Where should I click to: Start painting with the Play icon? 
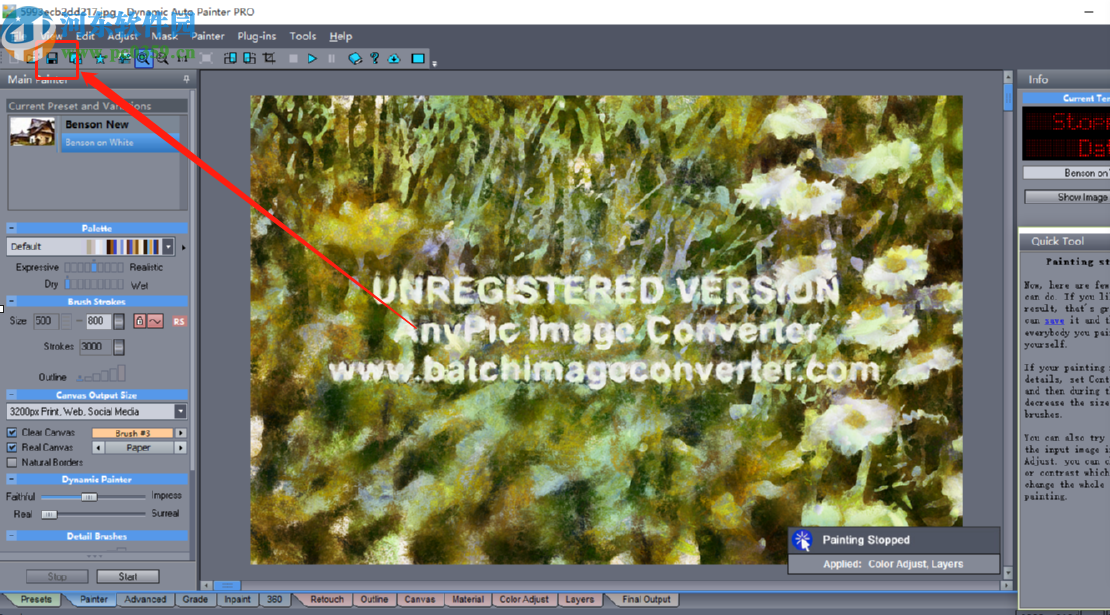coord(312,59)
